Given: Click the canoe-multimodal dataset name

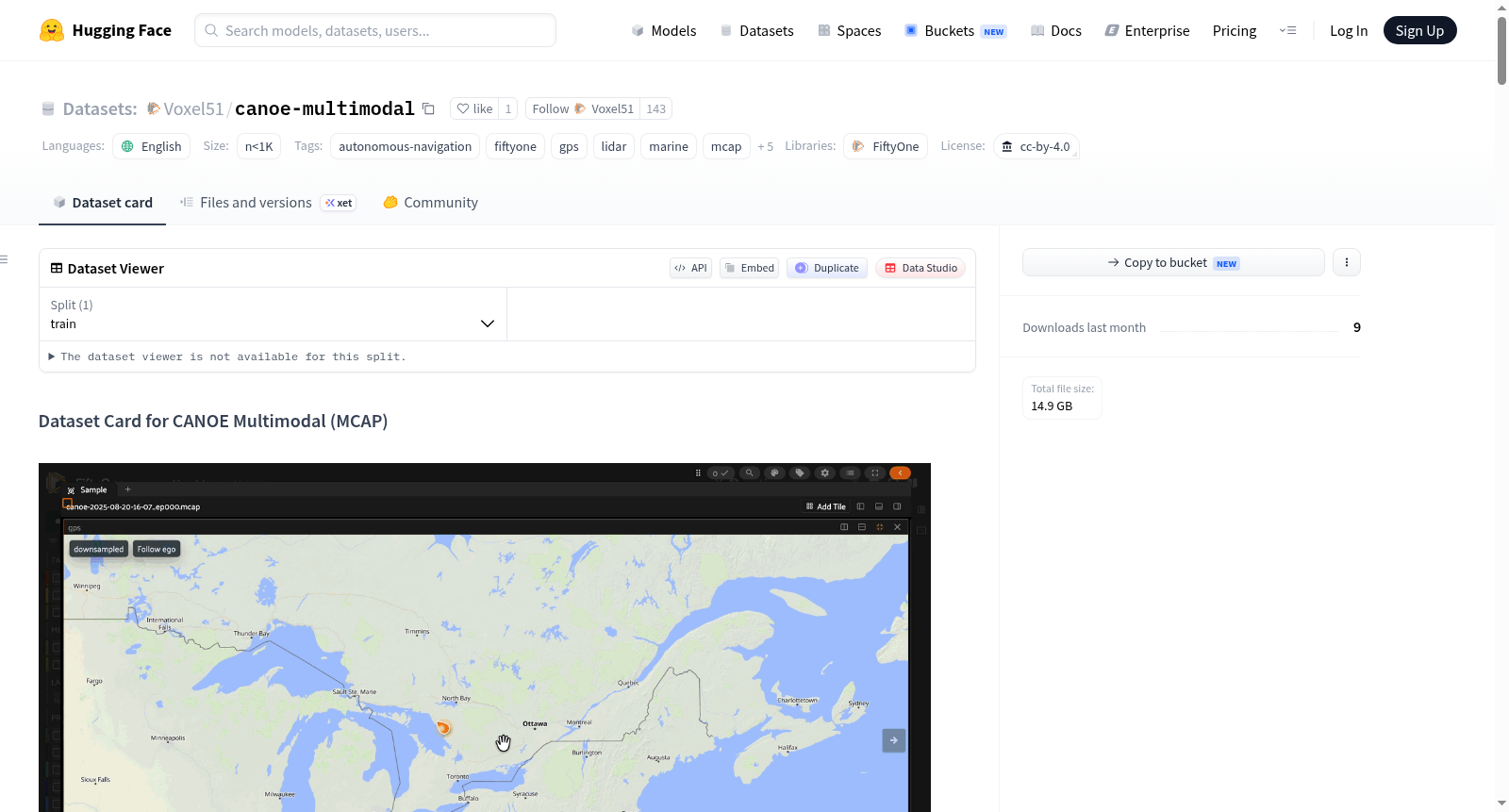Looking at the screenshot, I should click(x=324, y=108).
